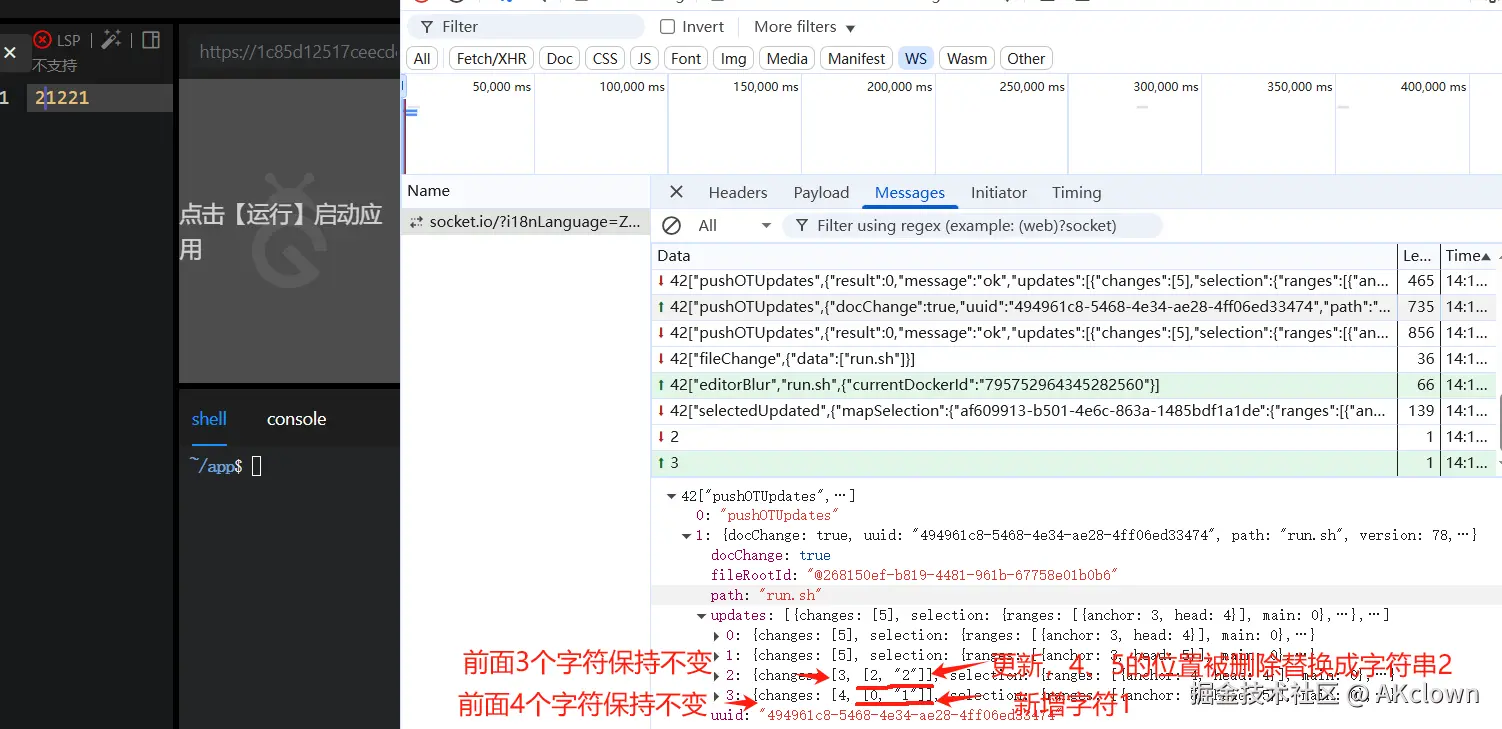Click the 50,000 ms timeline marker

501,87
